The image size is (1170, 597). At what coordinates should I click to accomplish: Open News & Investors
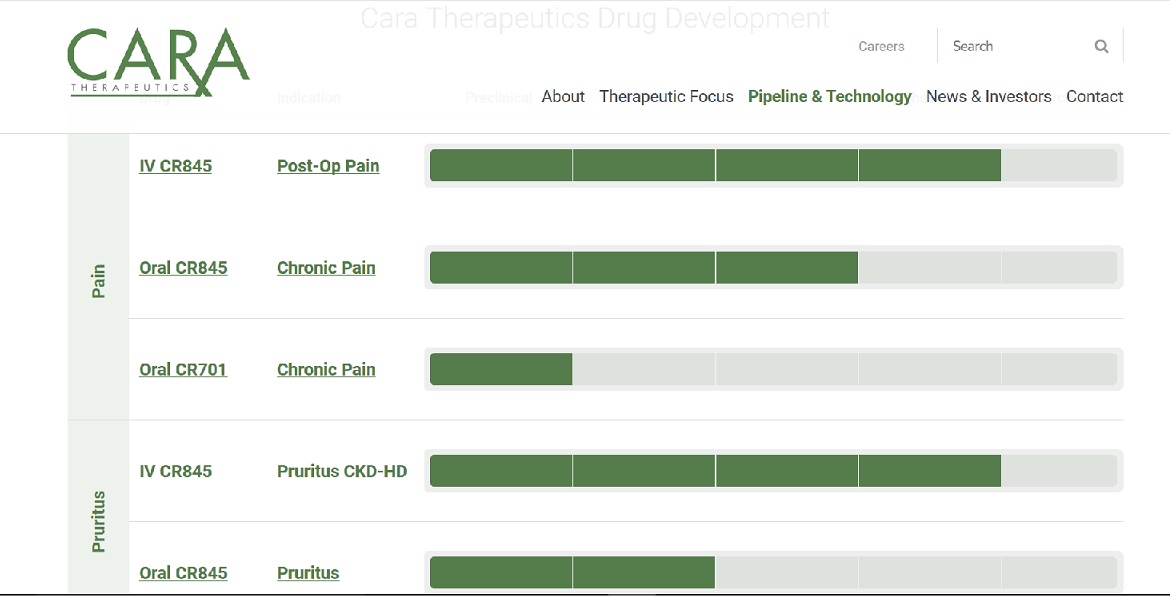pos(988,96)
